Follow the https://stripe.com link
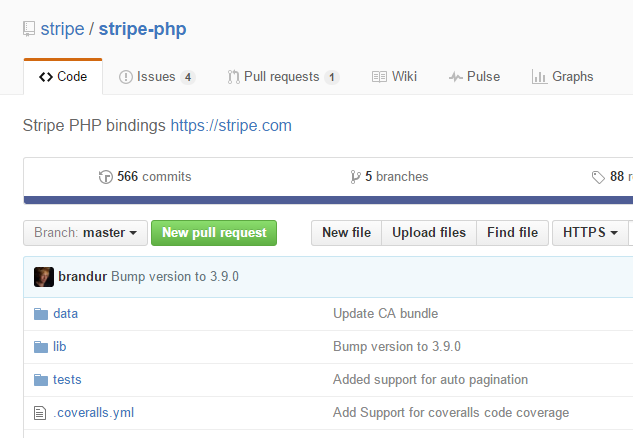Viewport: 633px width, 438px height. (x=231, y=126)
